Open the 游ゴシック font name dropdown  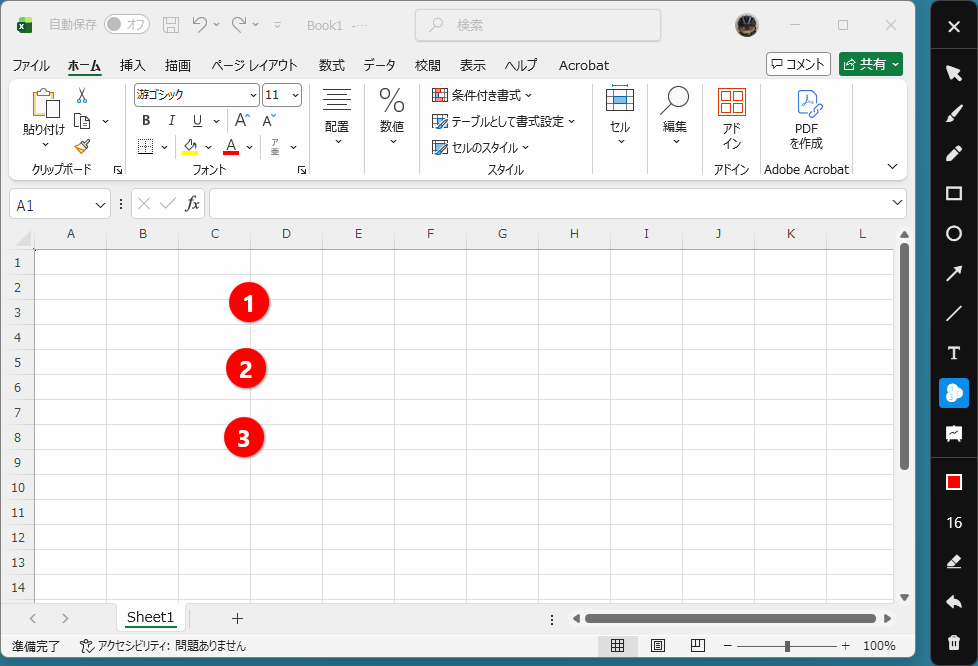pos(252,94)
